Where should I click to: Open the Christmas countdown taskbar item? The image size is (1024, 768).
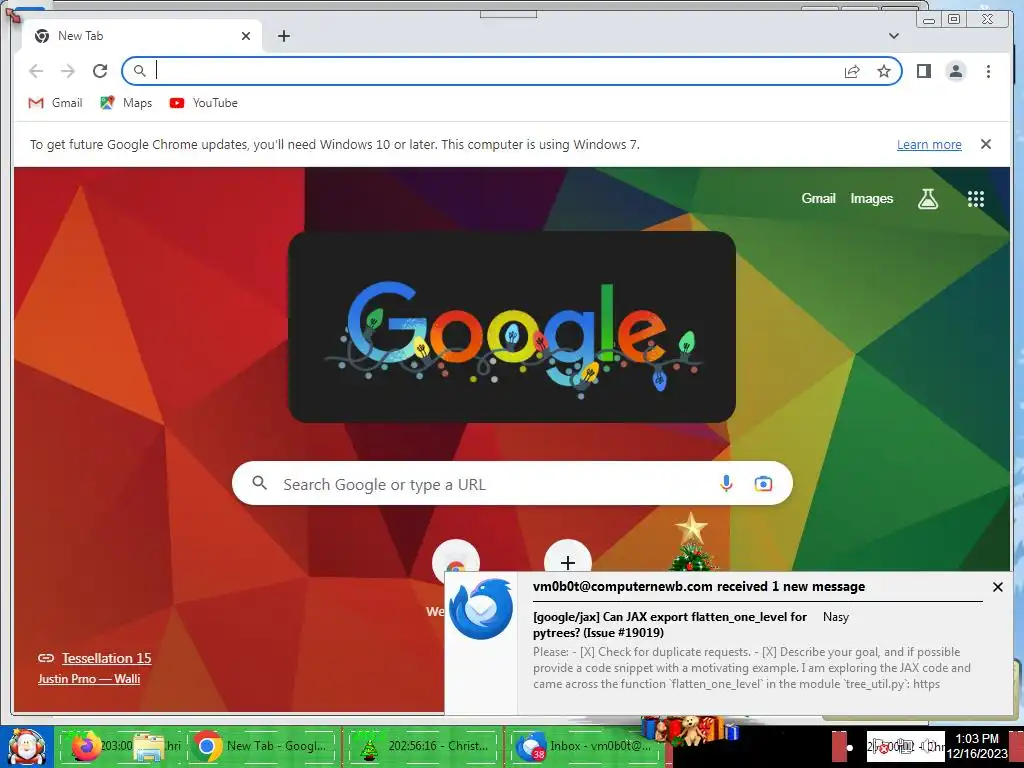click(x=424, y=746)
